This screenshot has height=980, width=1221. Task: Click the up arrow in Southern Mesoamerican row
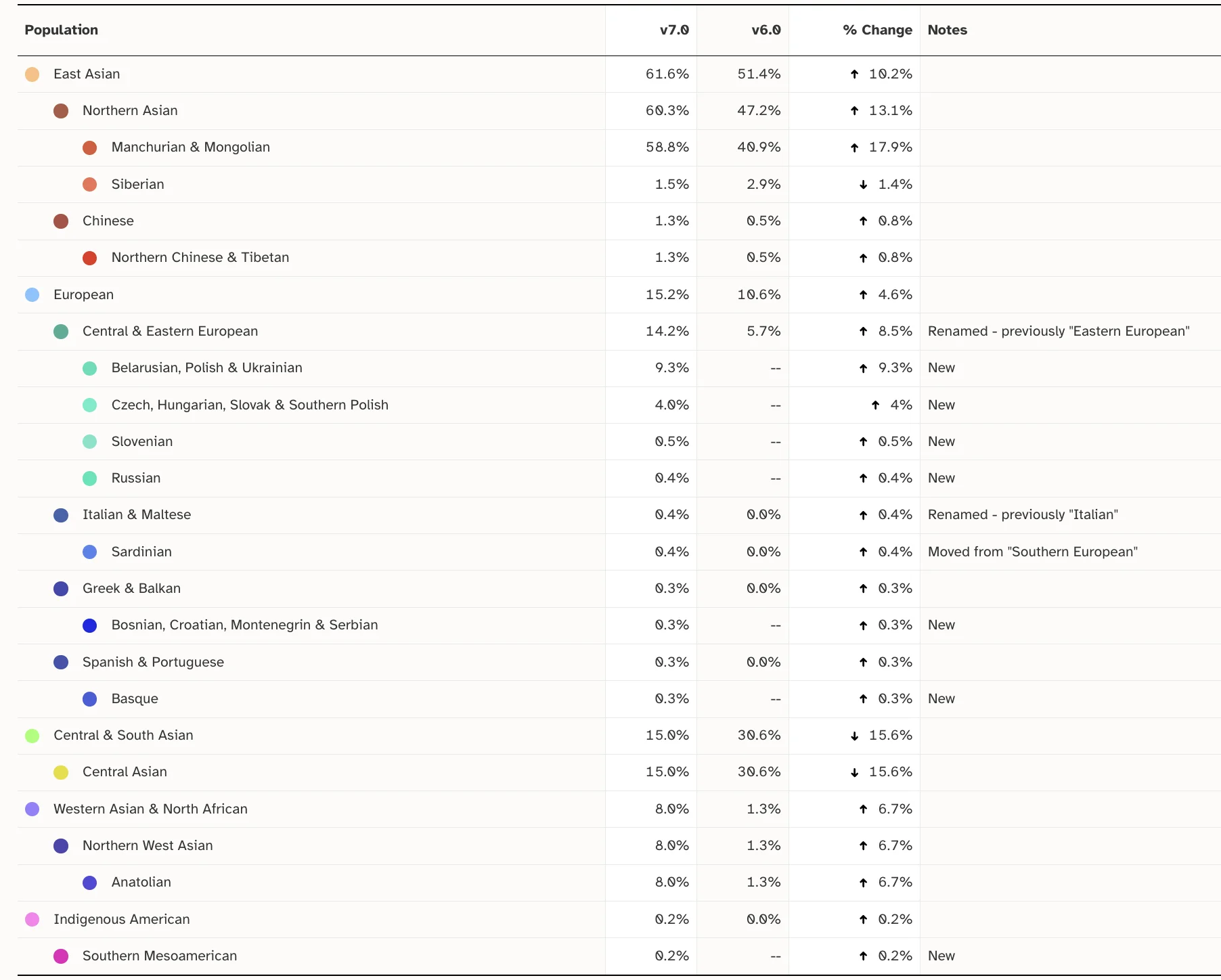pyautogui.click(x=863, y=956)
